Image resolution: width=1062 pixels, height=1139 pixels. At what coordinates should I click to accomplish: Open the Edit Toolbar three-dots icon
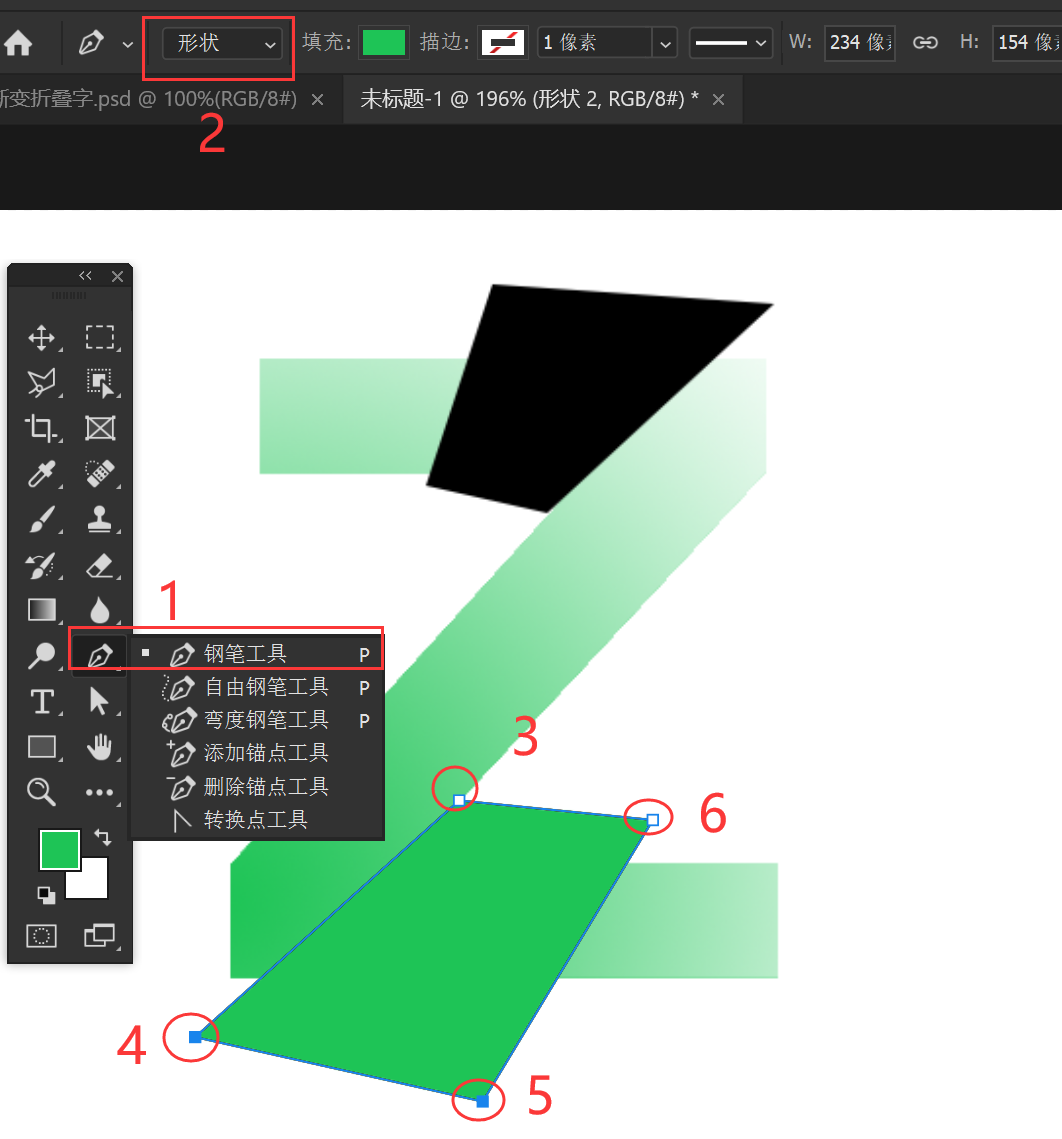point(100,793)
